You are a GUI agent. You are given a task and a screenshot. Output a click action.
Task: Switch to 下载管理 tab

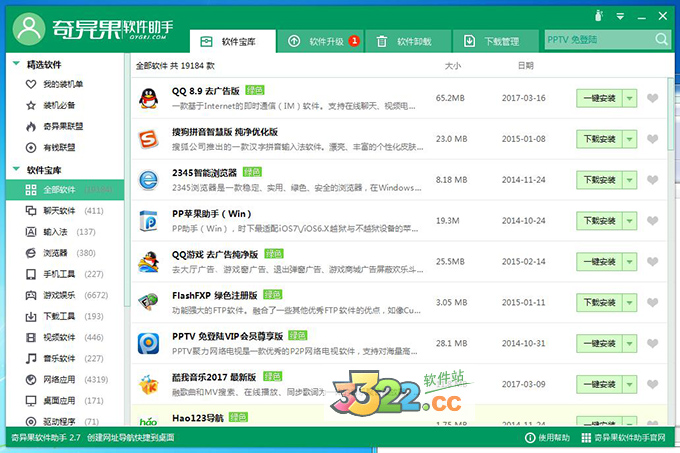point(496,42)
